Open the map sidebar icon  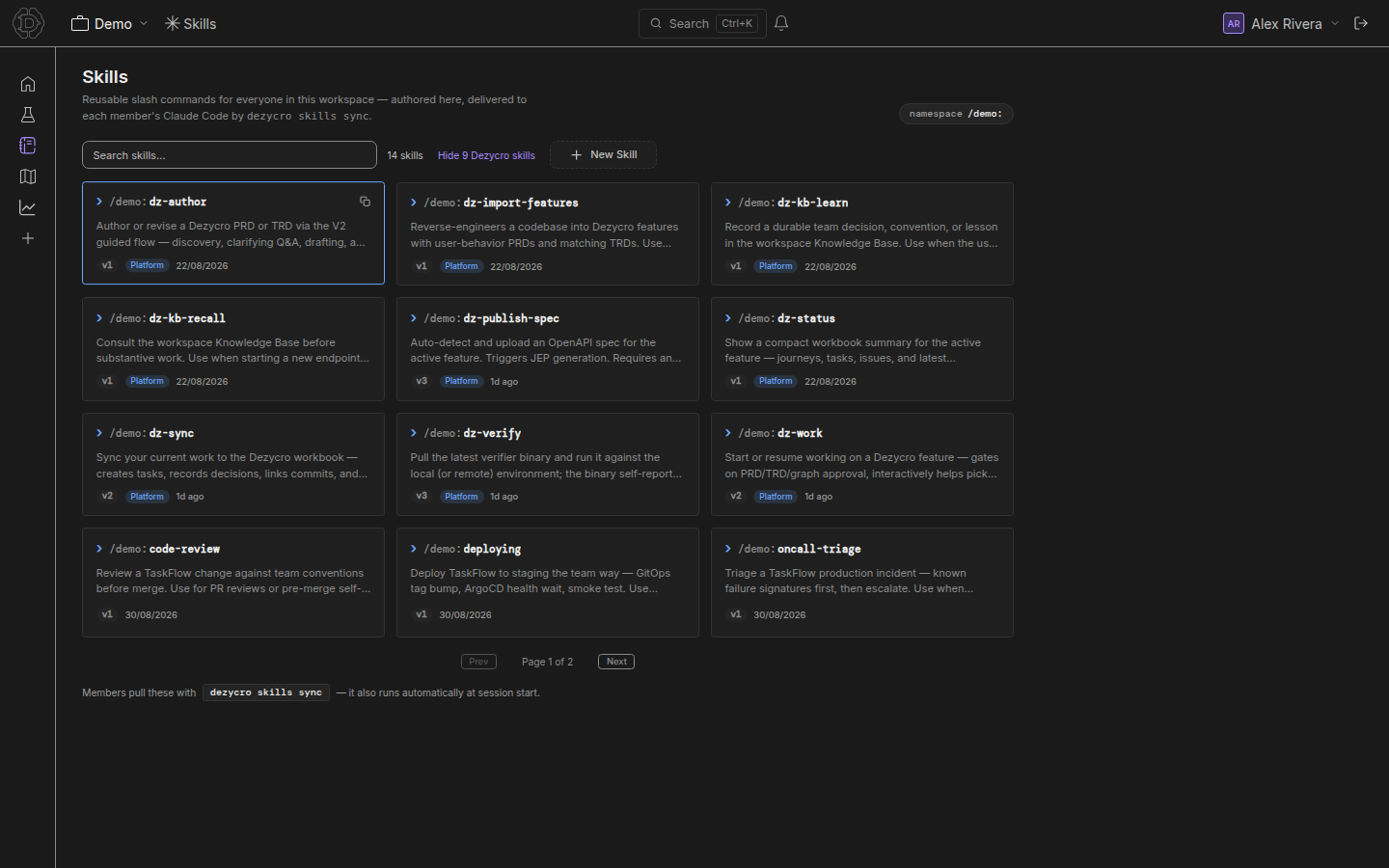coord(28,176)
